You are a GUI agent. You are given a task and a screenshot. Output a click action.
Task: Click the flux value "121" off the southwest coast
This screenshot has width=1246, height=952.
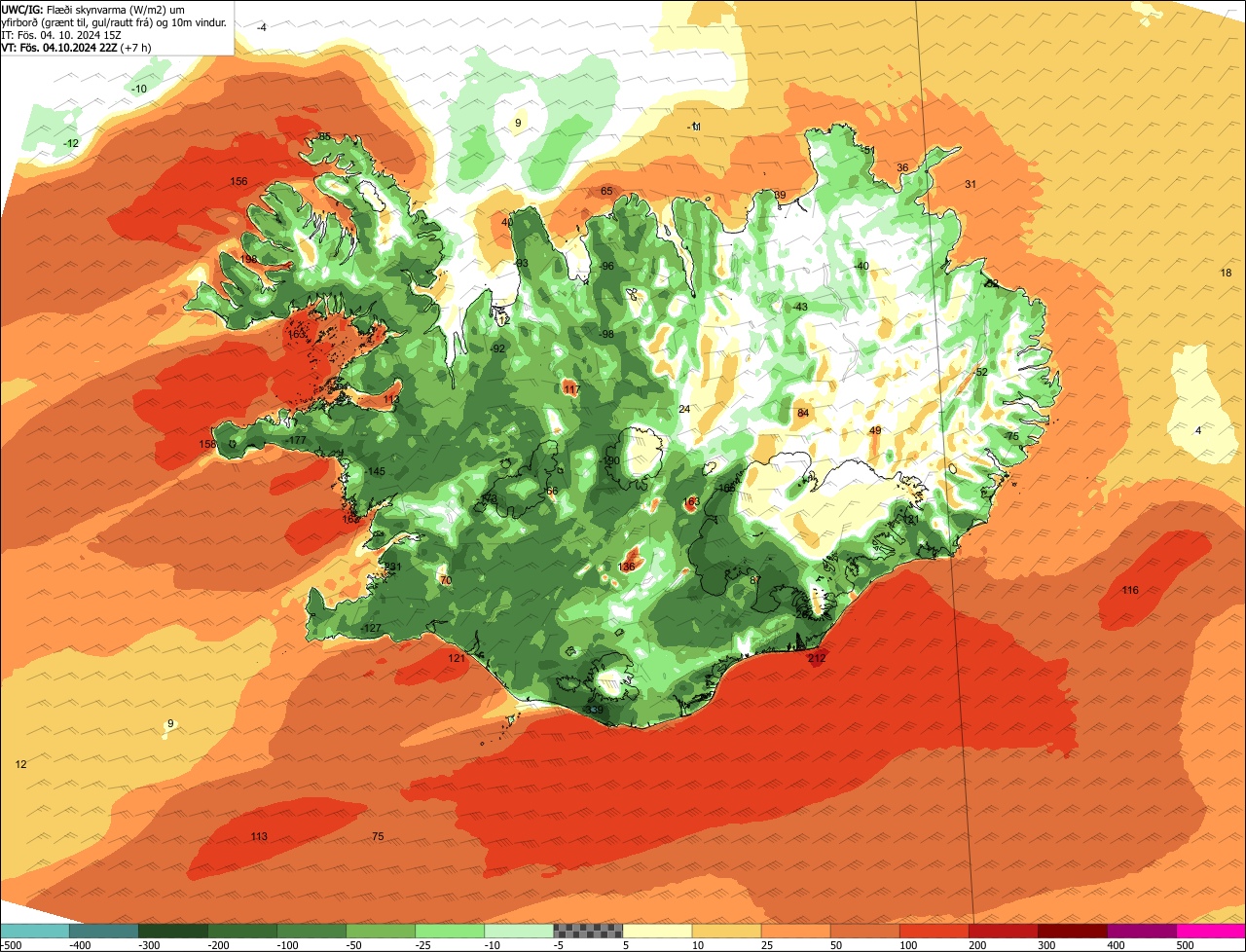click(457, 659)
